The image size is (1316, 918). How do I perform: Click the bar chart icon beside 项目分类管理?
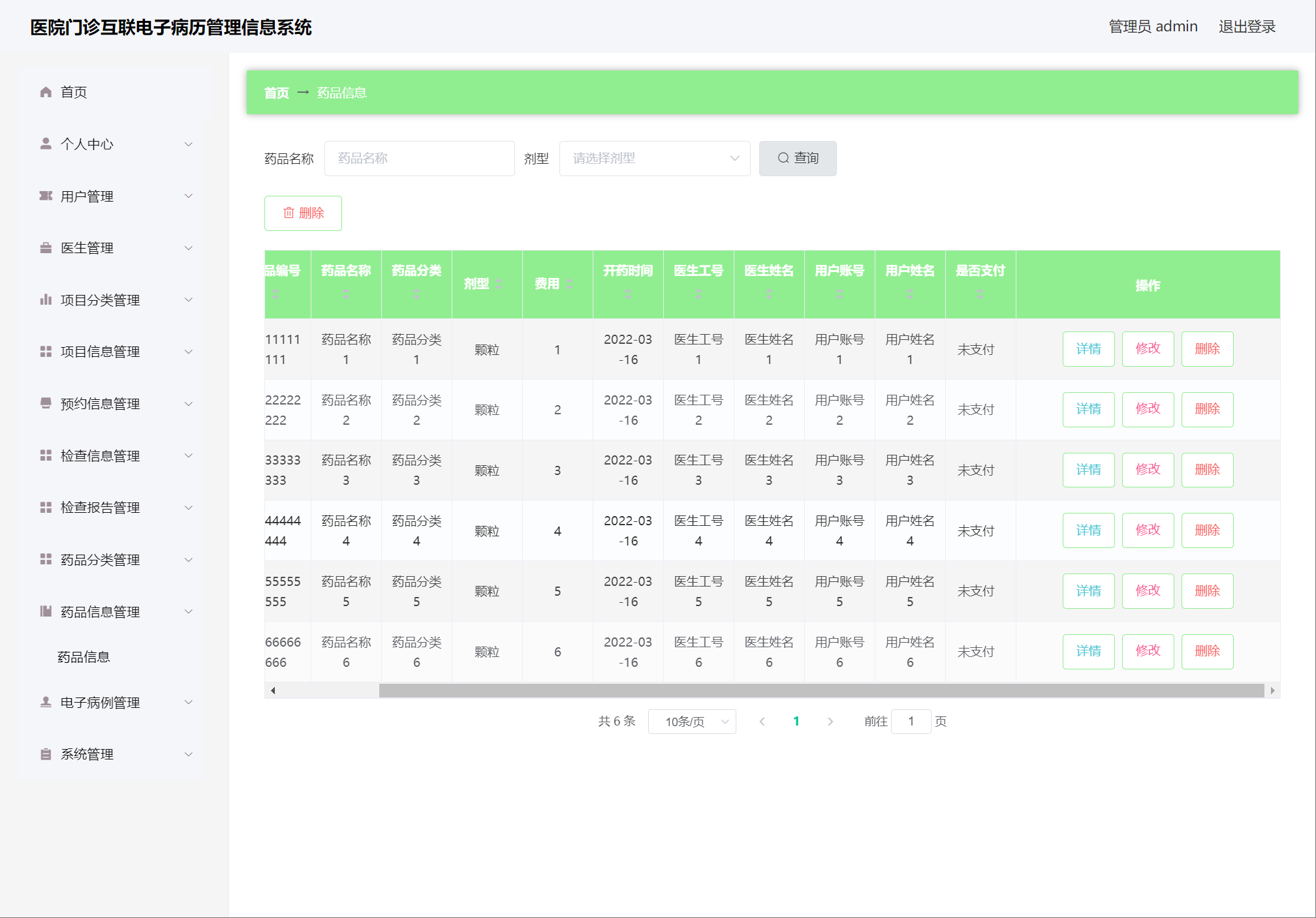coord(46,299)
